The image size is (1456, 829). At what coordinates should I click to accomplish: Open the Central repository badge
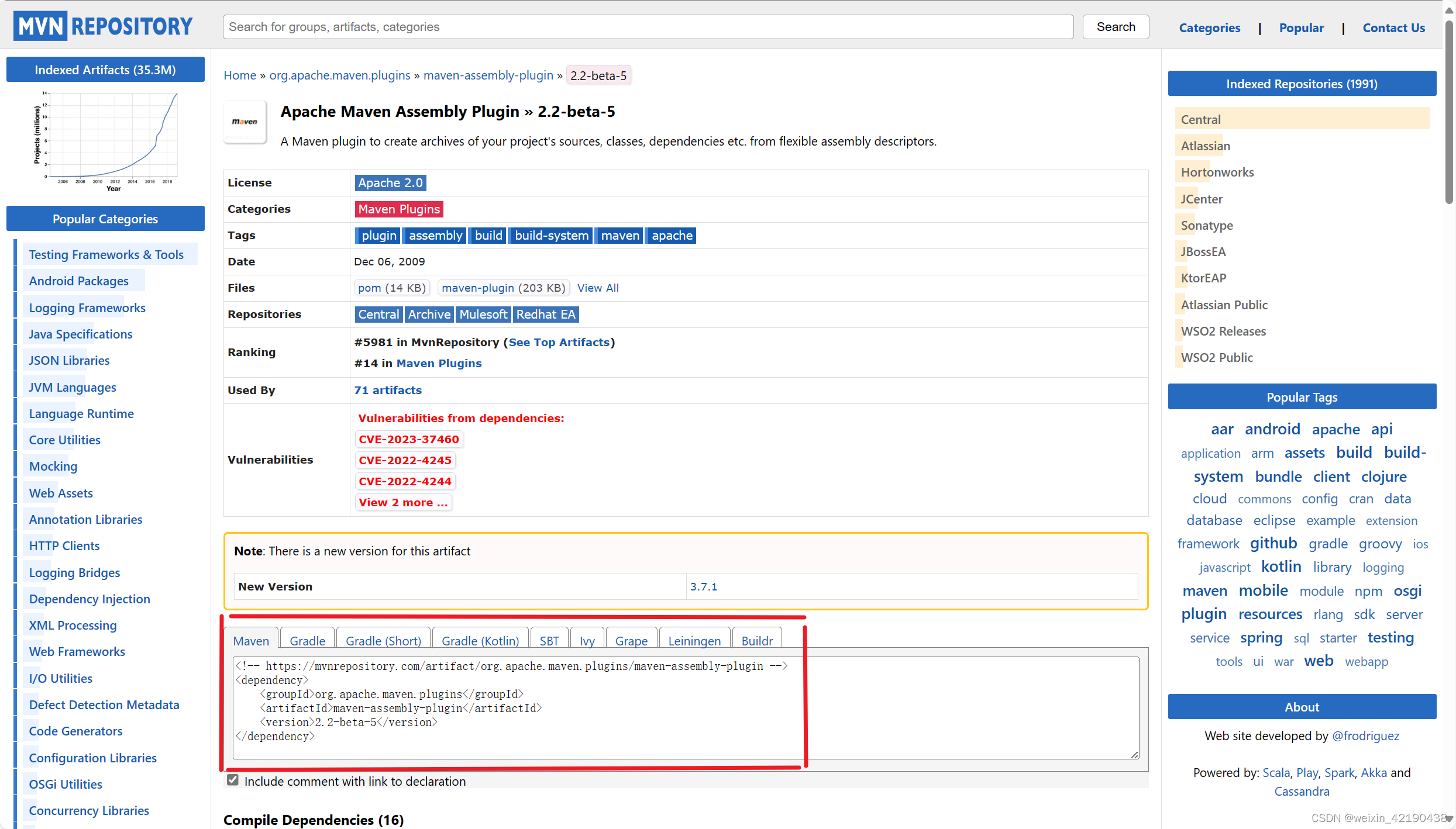(378, 315)
